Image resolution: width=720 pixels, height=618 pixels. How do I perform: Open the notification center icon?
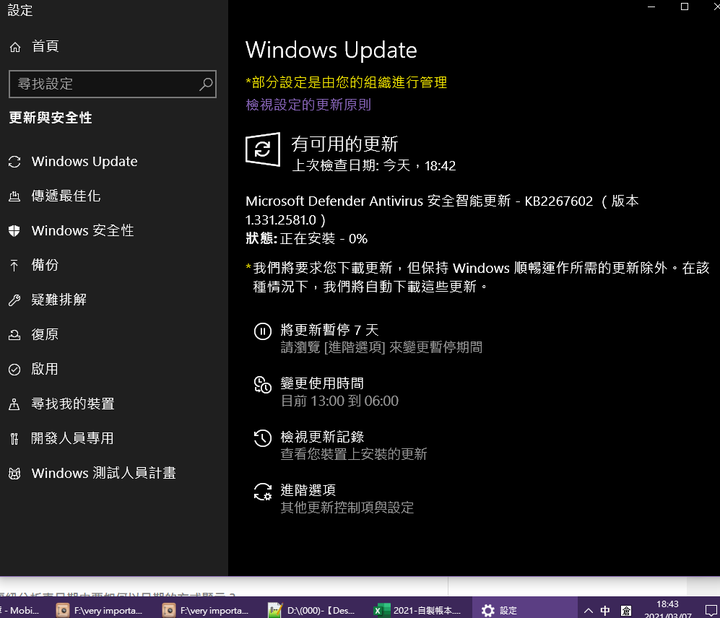click(711, 611)
